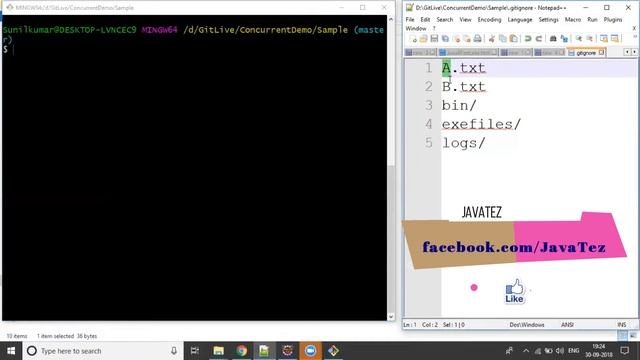
Task: Click the Redo arrow icon in Notepad++
Action: (539, 39)
